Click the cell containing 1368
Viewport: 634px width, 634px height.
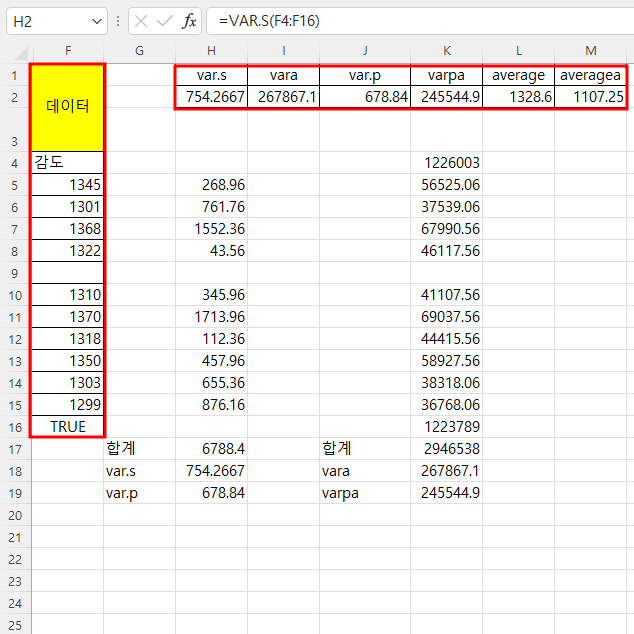(68, 229)
